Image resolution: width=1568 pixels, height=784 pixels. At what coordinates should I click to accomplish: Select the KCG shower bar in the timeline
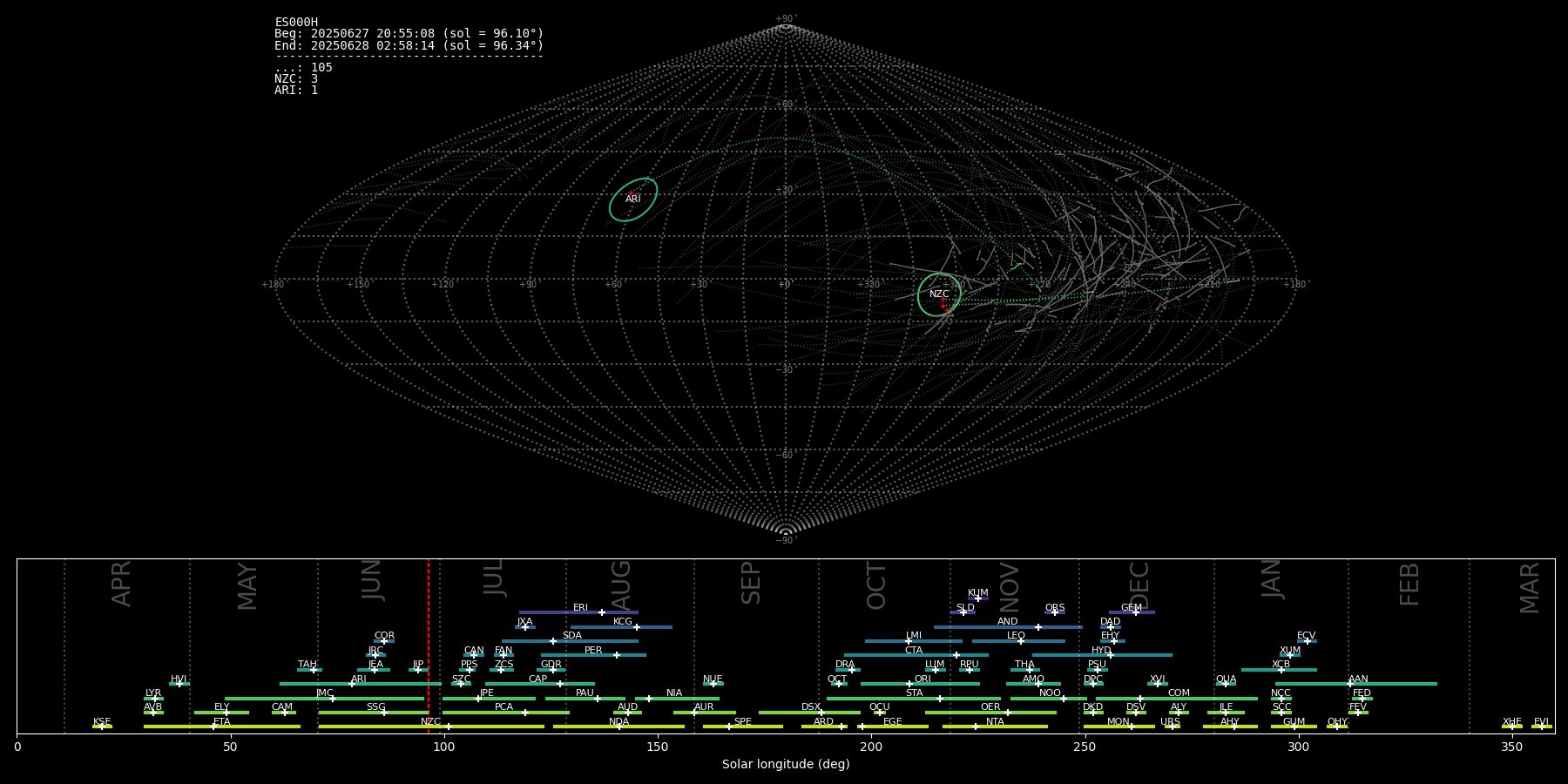click(621, 626)
